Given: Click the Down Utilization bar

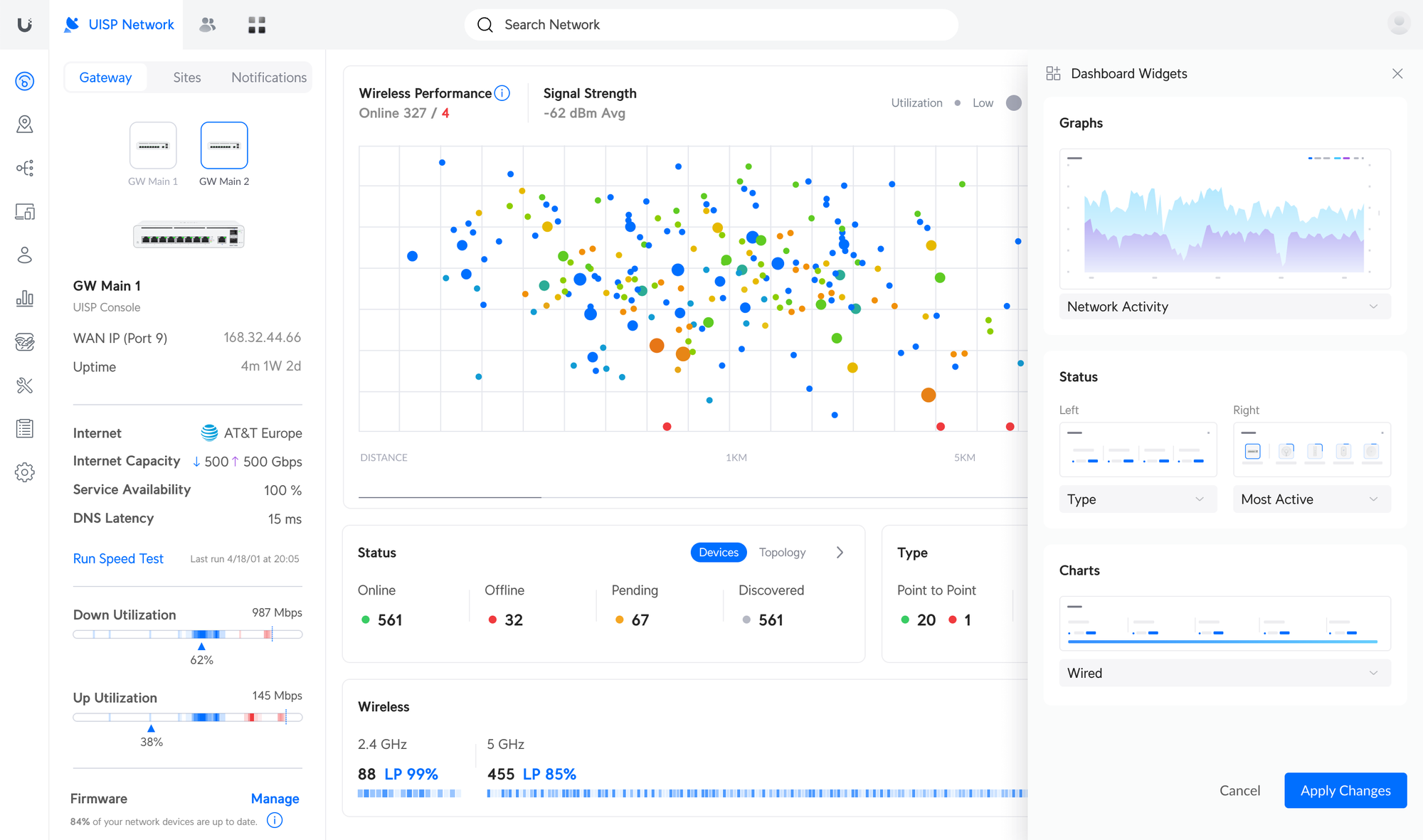Looking at the screenshot, I should 188,634.
